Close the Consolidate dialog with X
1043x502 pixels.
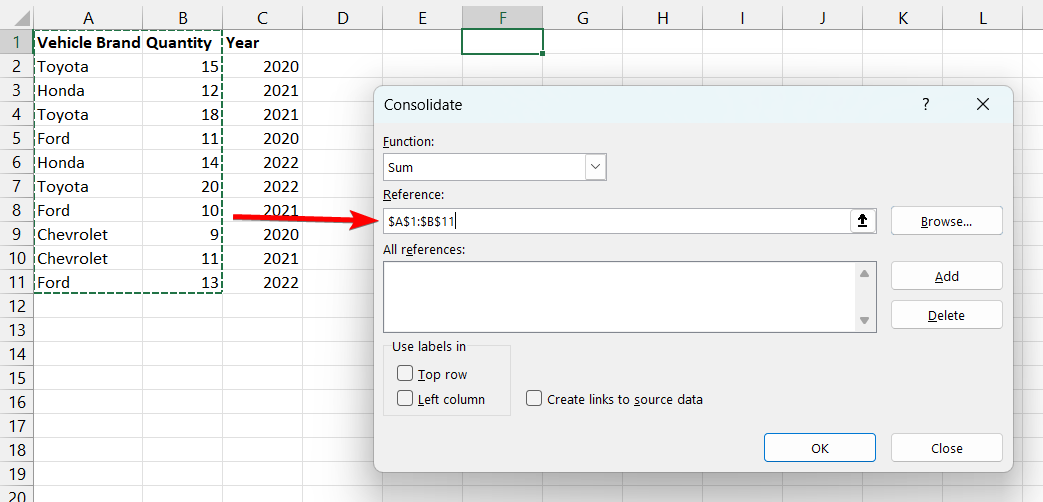point(982,104)
